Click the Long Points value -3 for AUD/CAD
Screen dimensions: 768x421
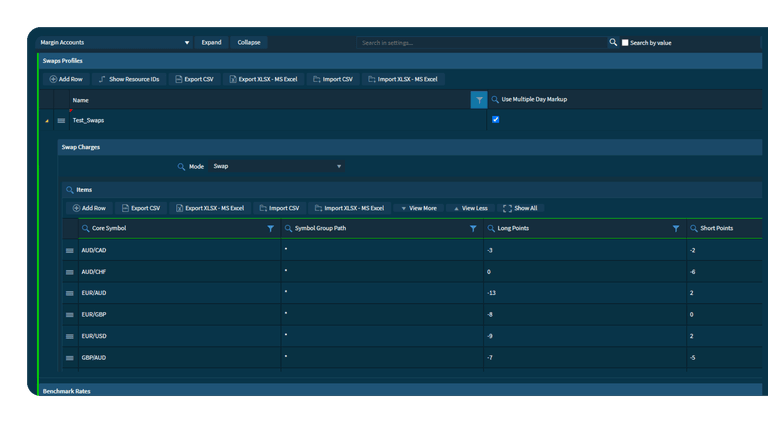tap(490, 250)
